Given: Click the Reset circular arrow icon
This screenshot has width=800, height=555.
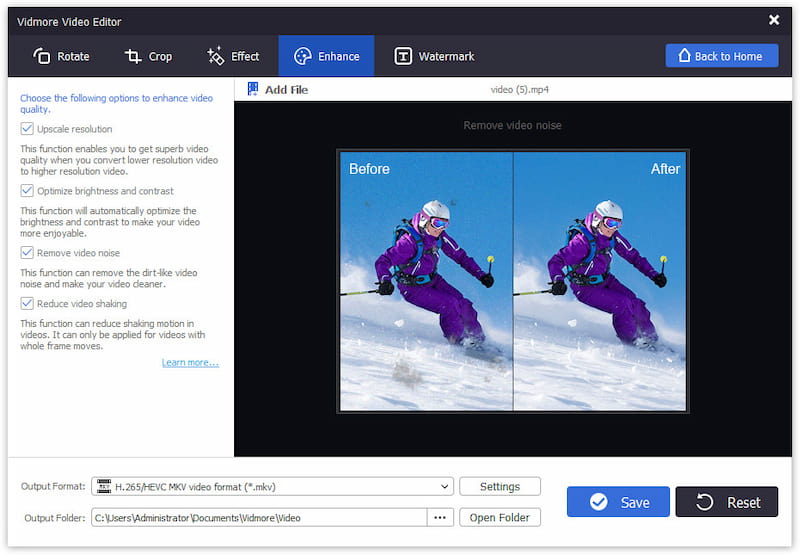Looking at the screenshot, I should tap(706, 502).
